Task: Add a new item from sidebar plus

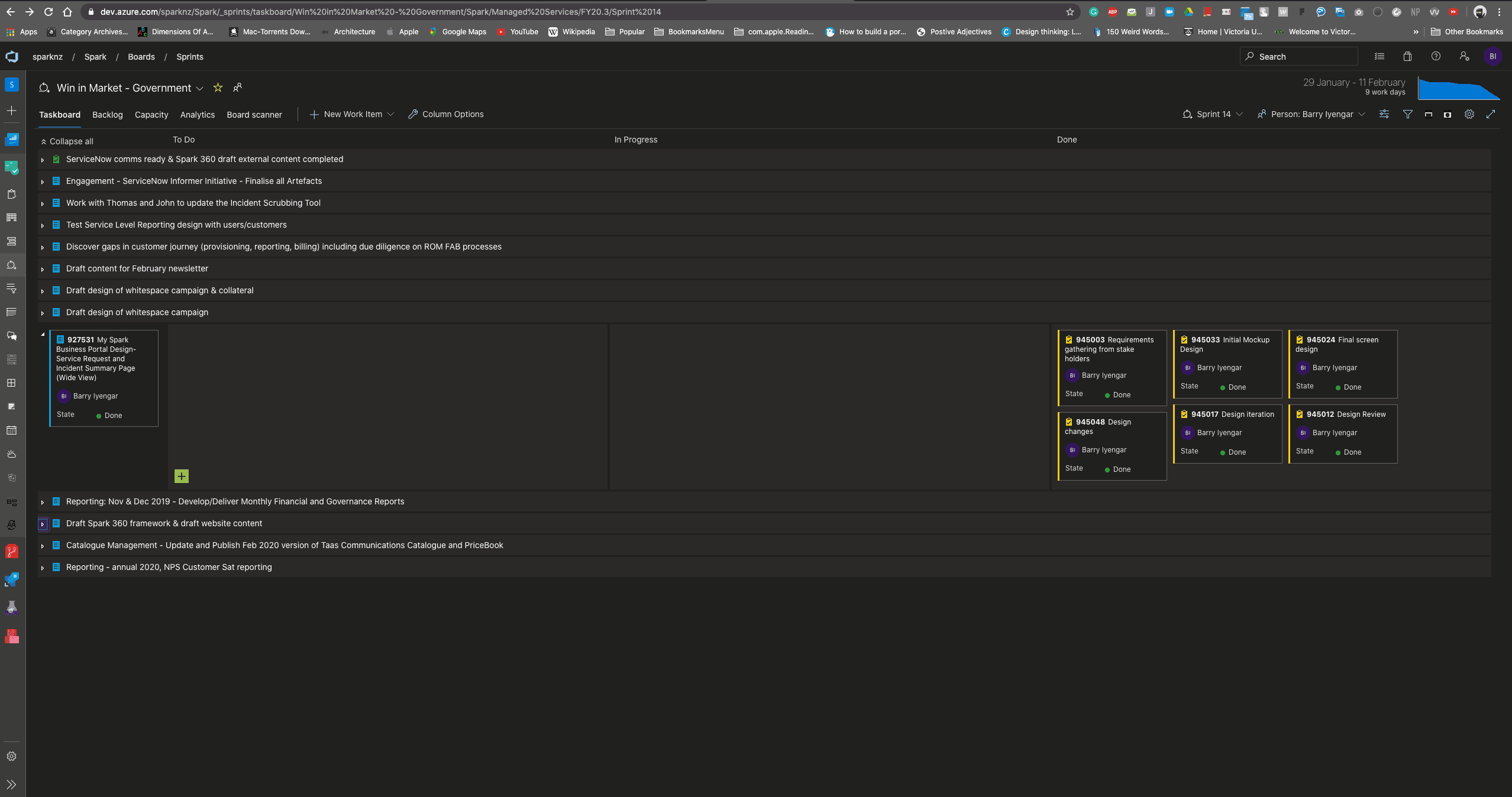Action: coord(12,111)
